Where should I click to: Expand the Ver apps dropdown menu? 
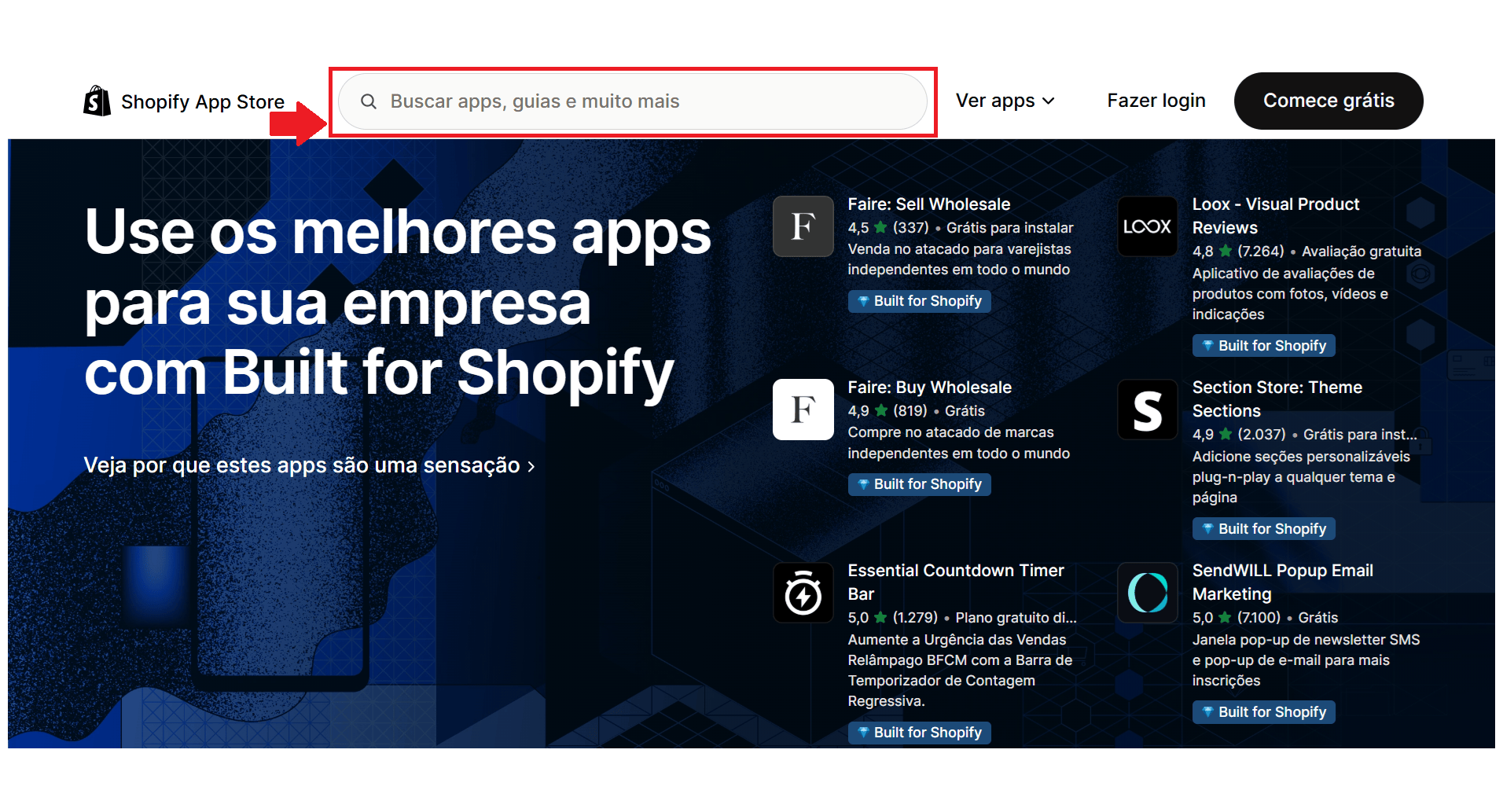1005,101
